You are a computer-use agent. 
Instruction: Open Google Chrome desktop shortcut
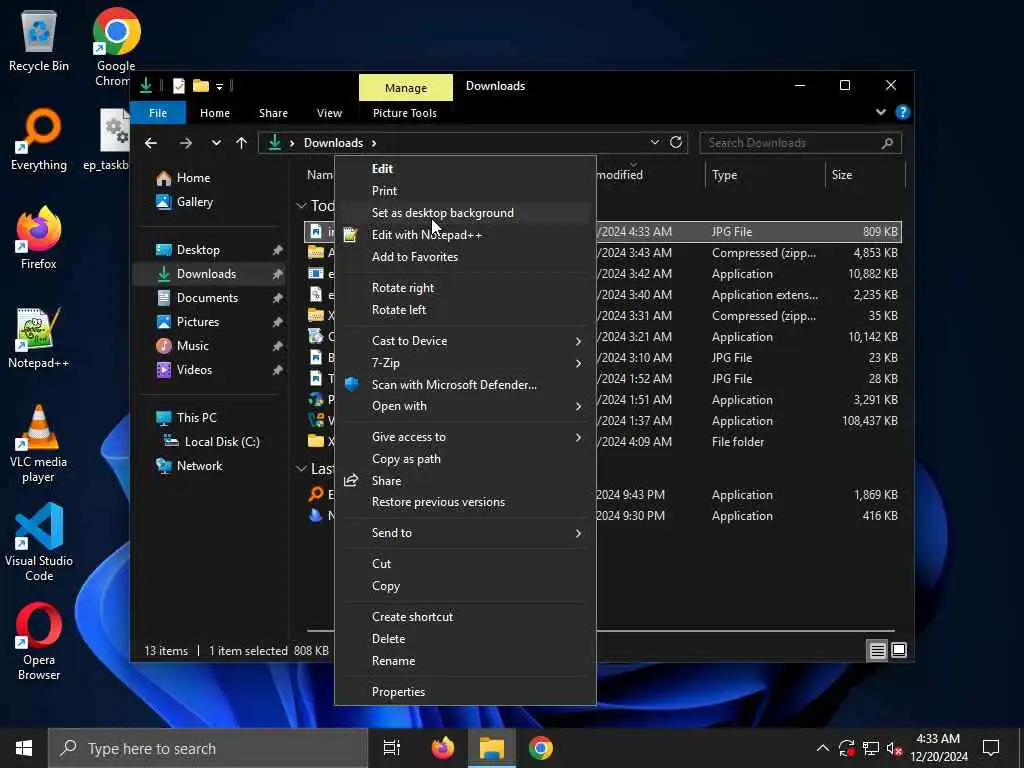coord(116,47)
